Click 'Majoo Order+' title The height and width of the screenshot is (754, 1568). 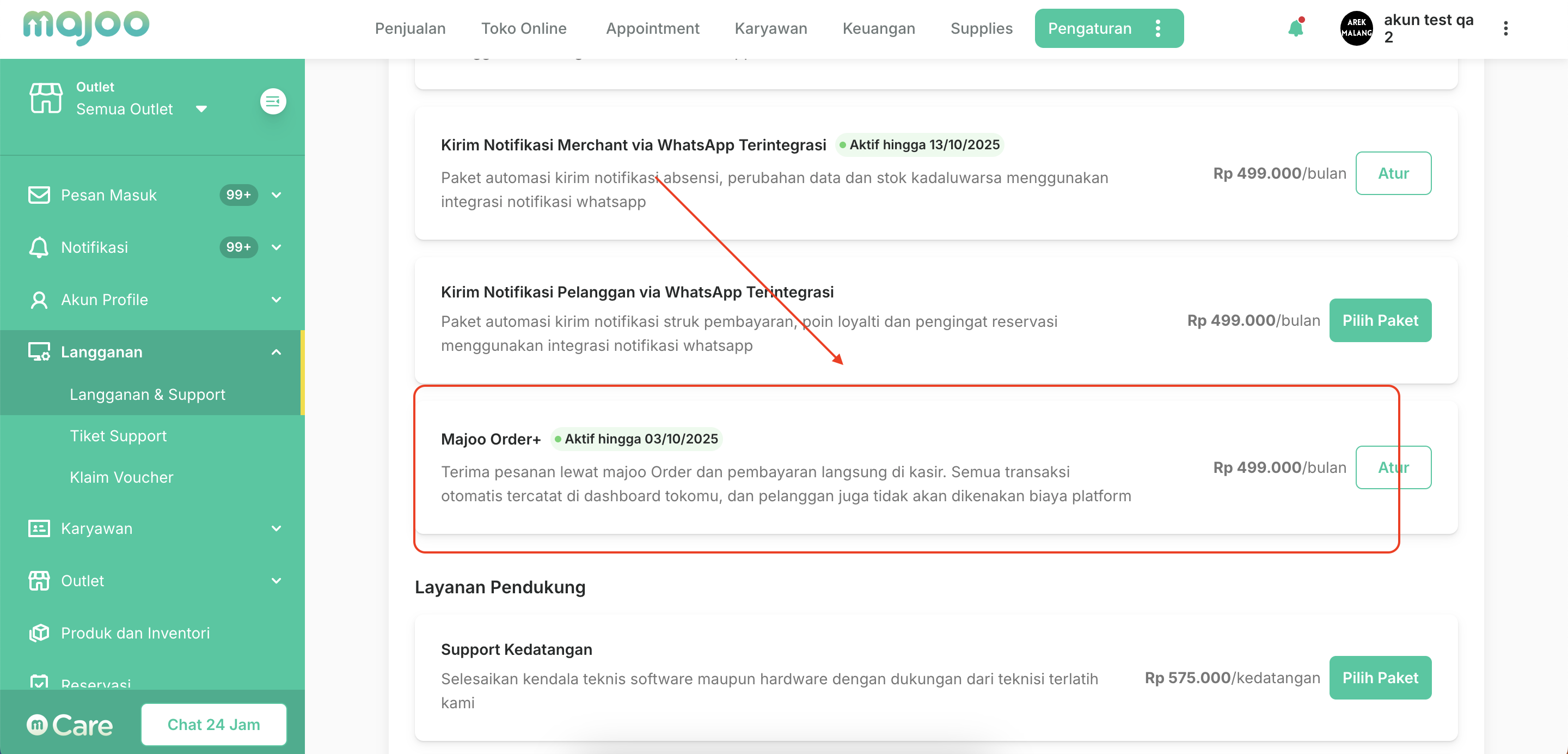(x=491, y=439)
